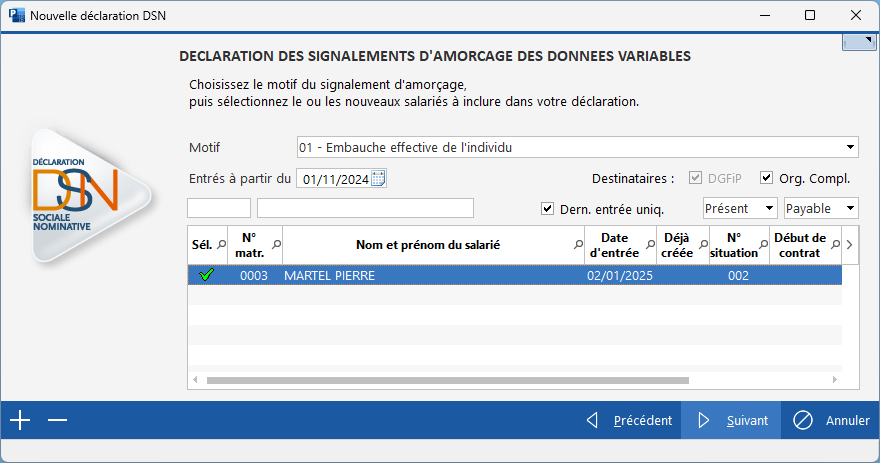This screenshot has height=463, width=880.
Task: Click search icon in Déjà créée column
Action: coord(701,244)
